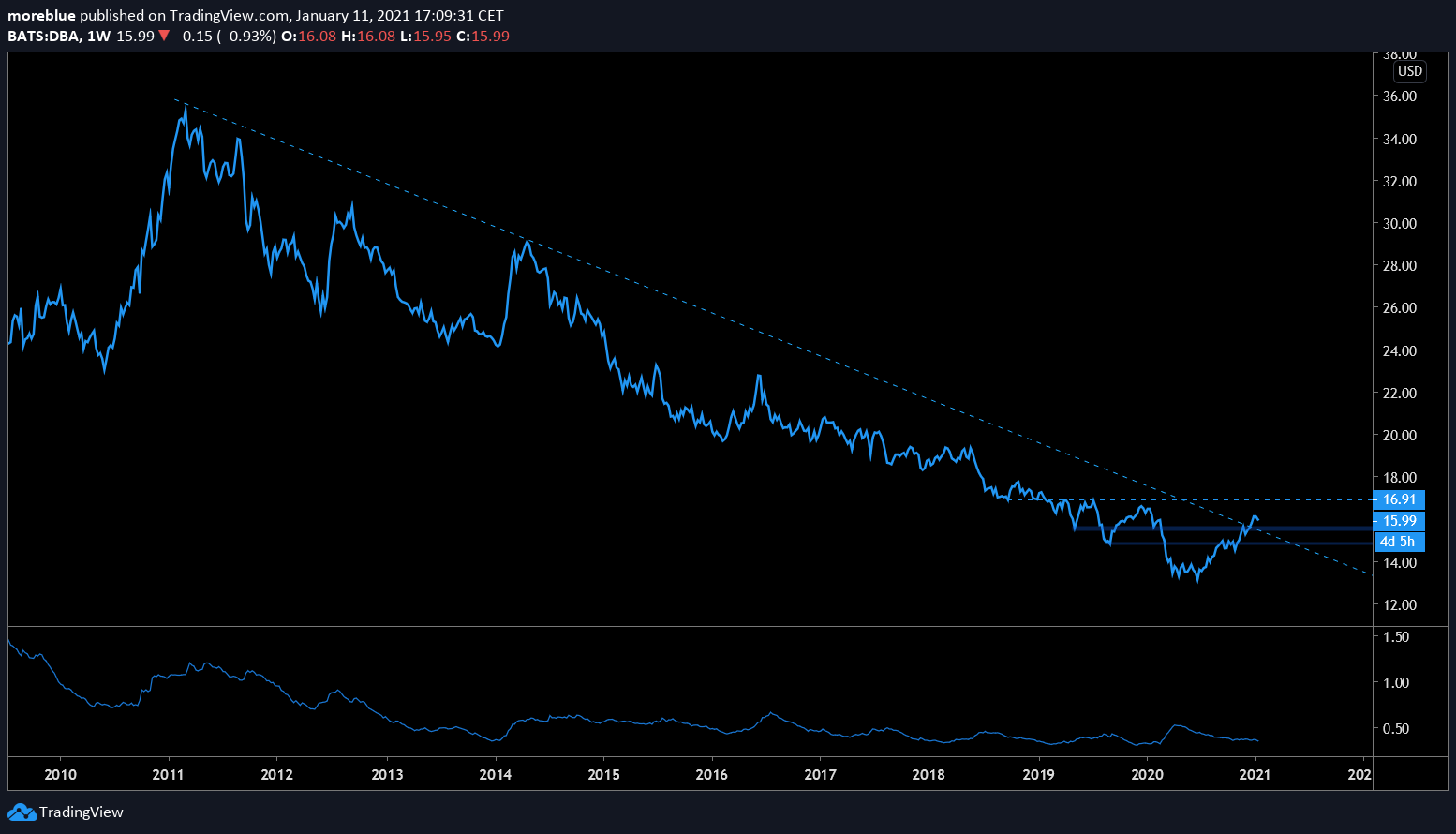Screen dimensions: 1456x834
Task: Click 1.00 on the indicator scale
Action: (x=1396, y=683)
